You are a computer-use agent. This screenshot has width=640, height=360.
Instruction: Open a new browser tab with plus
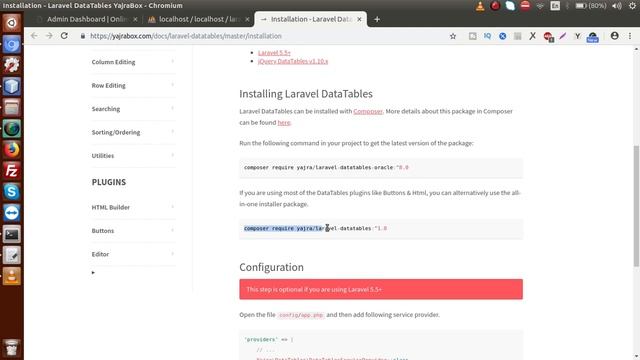(377, 19)
